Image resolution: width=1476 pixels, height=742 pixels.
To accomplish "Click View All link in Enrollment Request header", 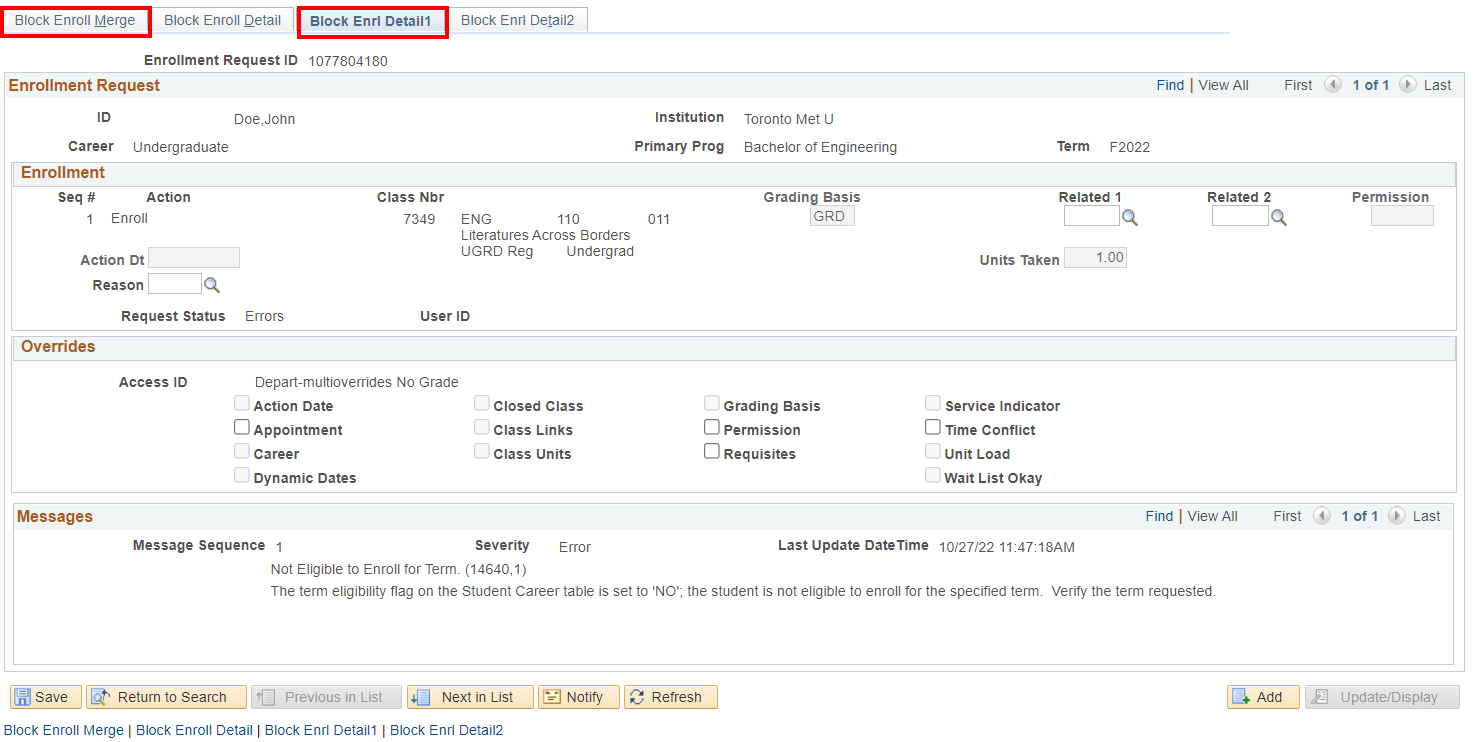I will coord(1223,85).
